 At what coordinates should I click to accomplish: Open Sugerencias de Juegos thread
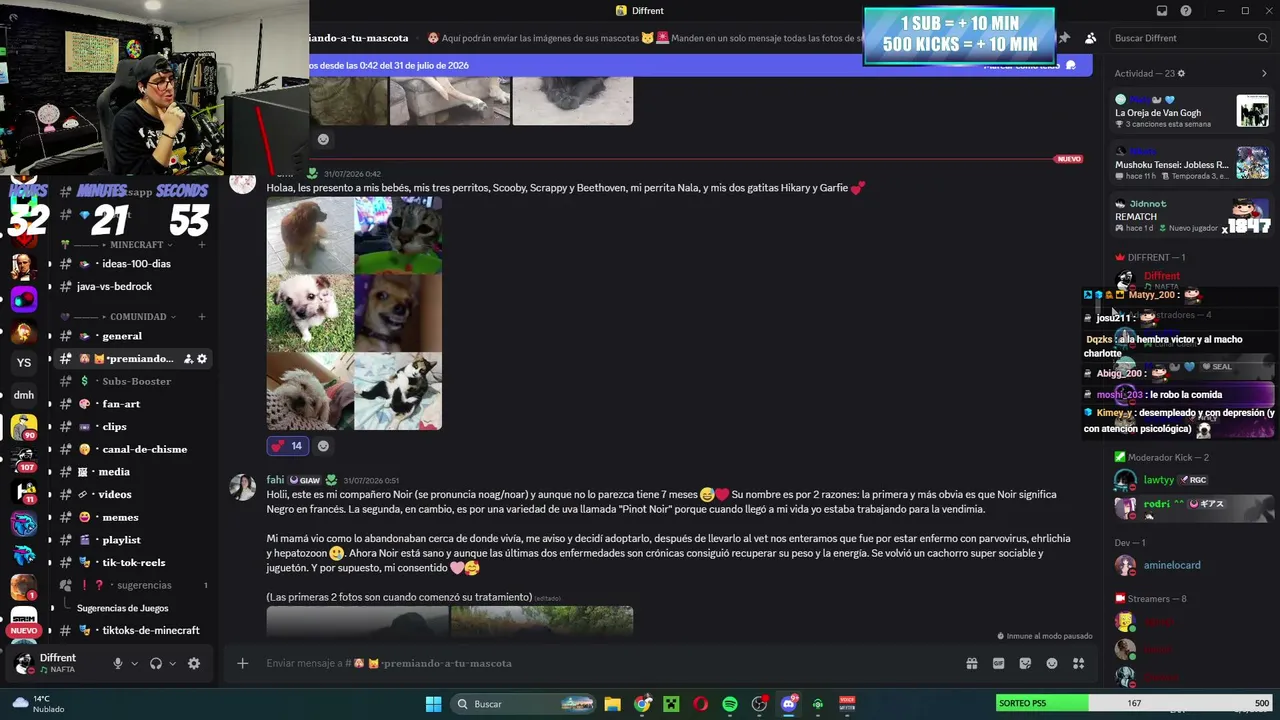pos(122,608)
